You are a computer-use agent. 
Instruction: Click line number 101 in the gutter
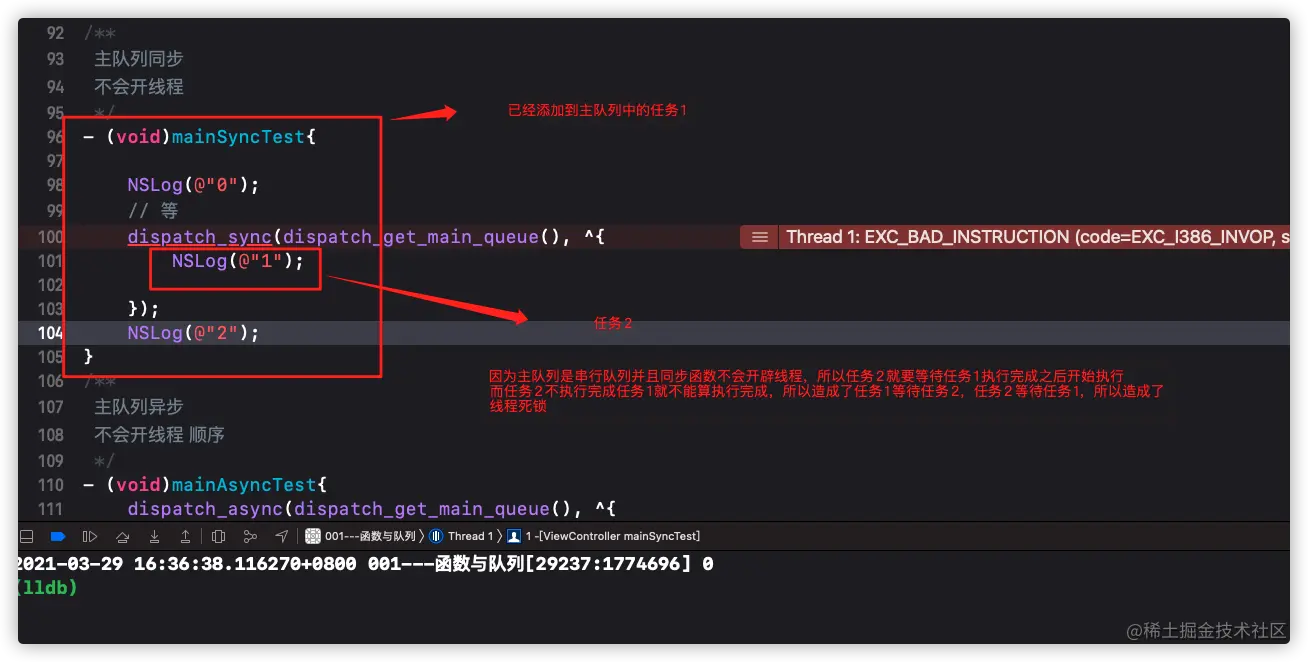50,261
